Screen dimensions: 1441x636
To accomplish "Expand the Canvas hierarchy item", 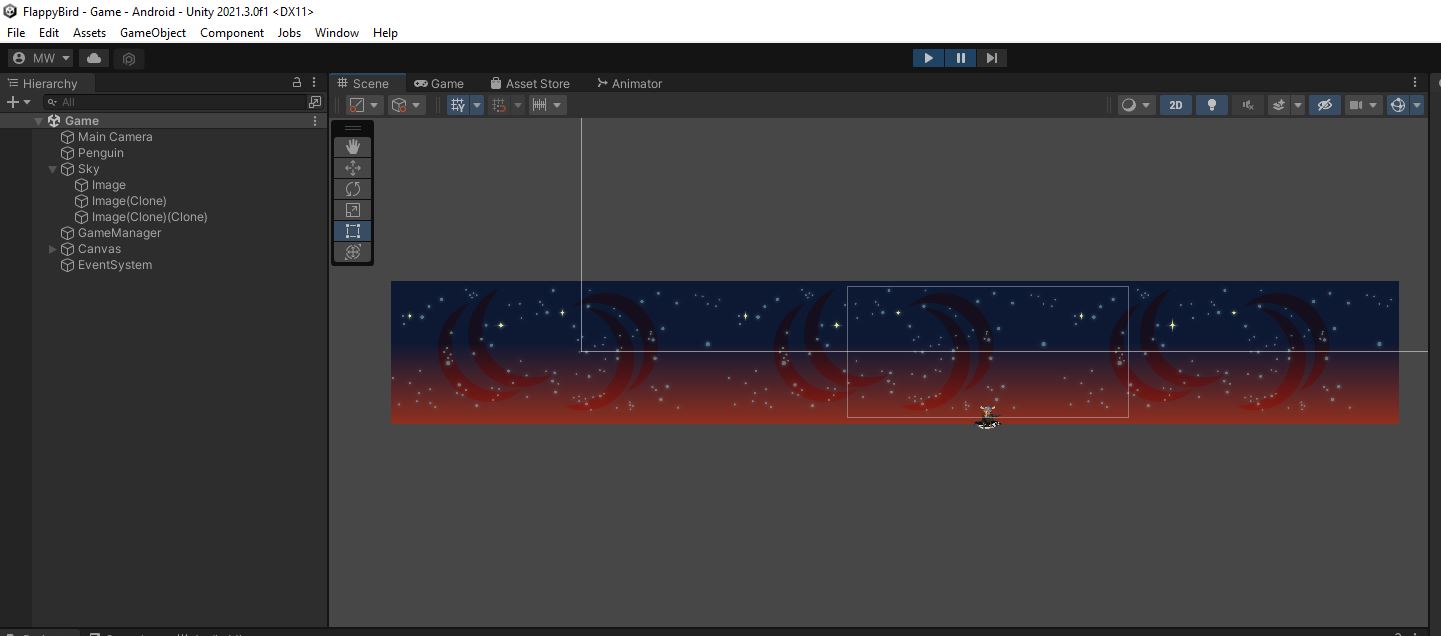I will point(52,249).
